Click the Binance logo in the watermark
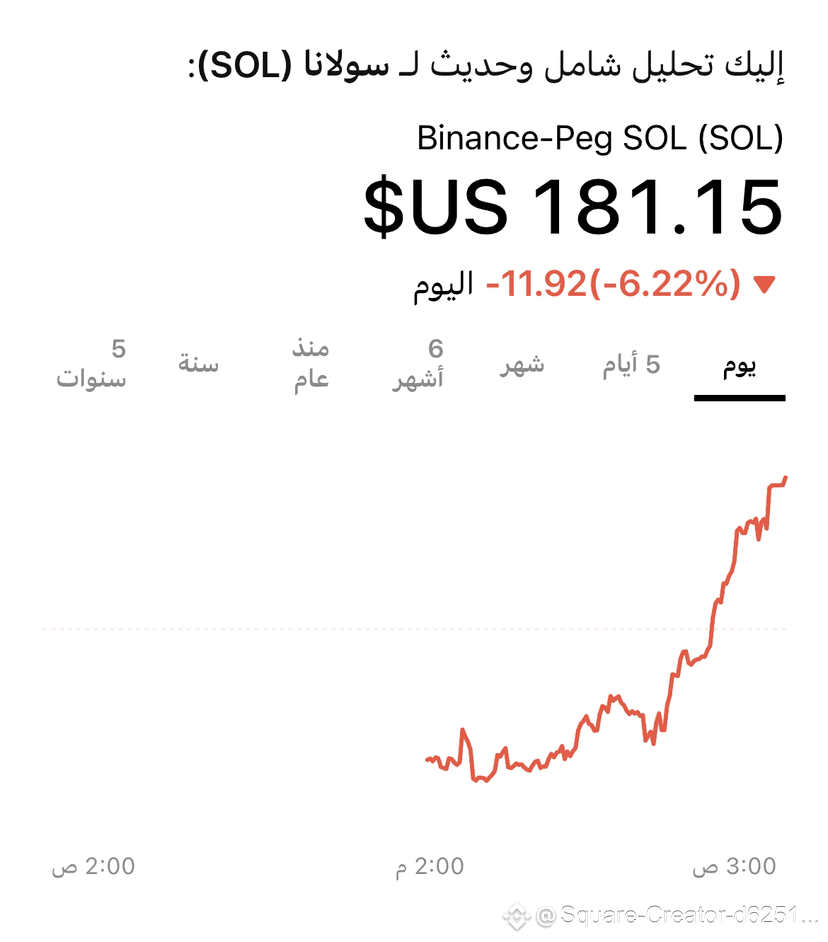 pos(516,916)
